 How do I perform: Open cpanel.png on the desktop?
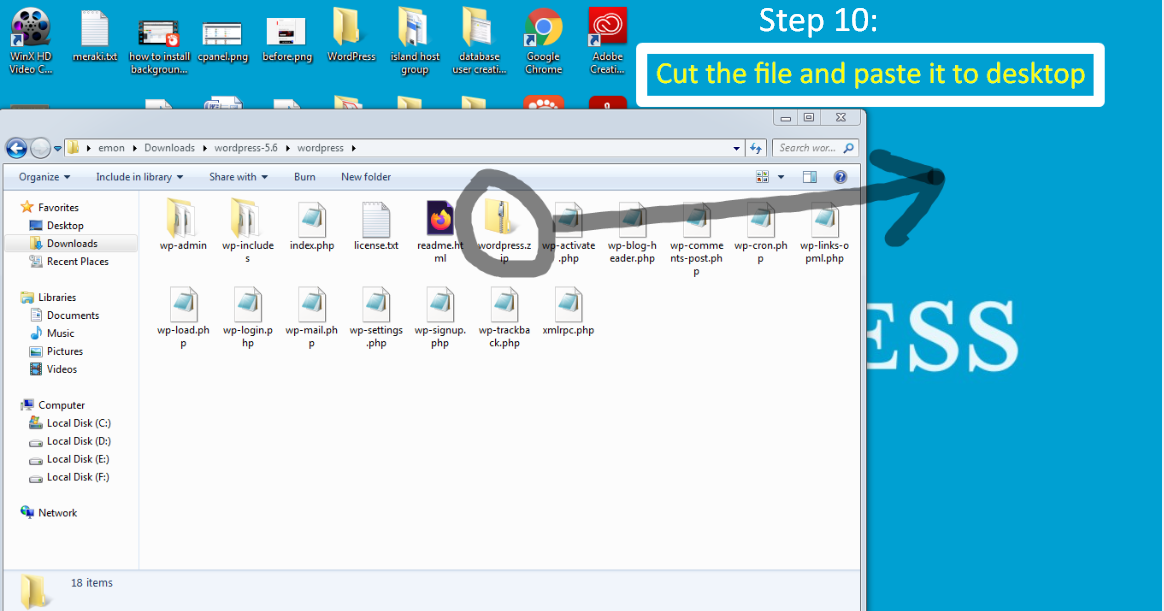(x=223, y=42)
